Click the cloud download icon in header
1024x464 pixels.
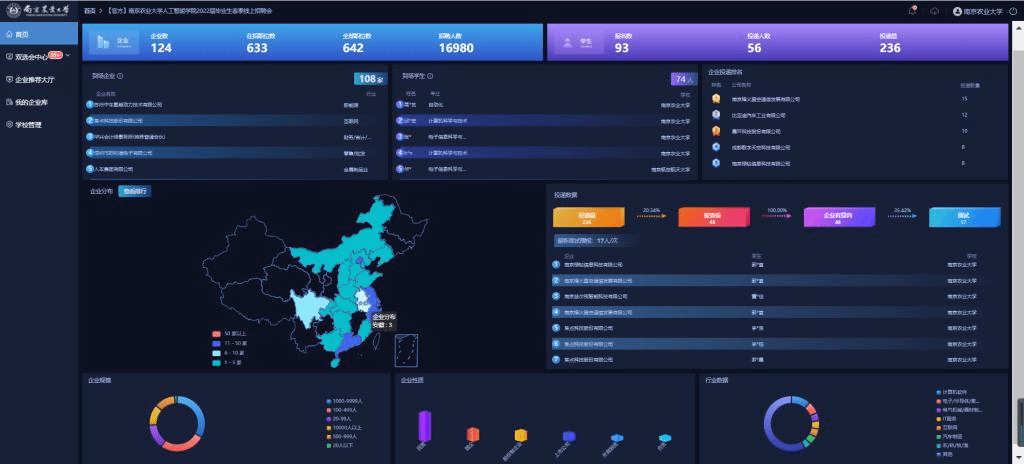pos(934,10)
